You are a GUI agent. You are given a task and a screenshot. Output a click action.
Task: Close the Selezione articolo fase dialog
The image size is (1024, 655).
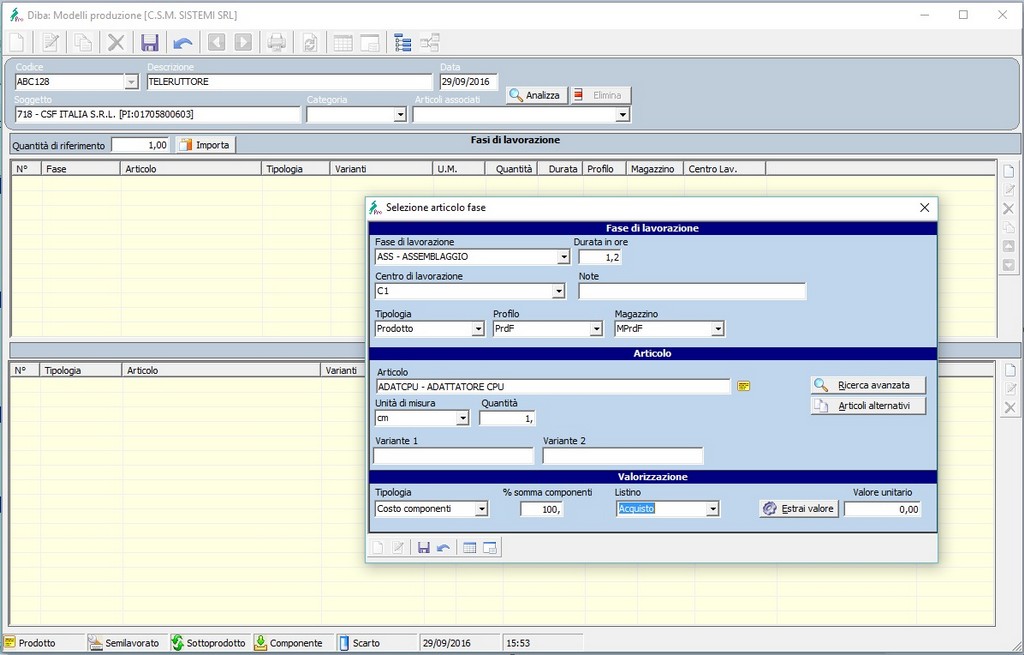[924, 208]
